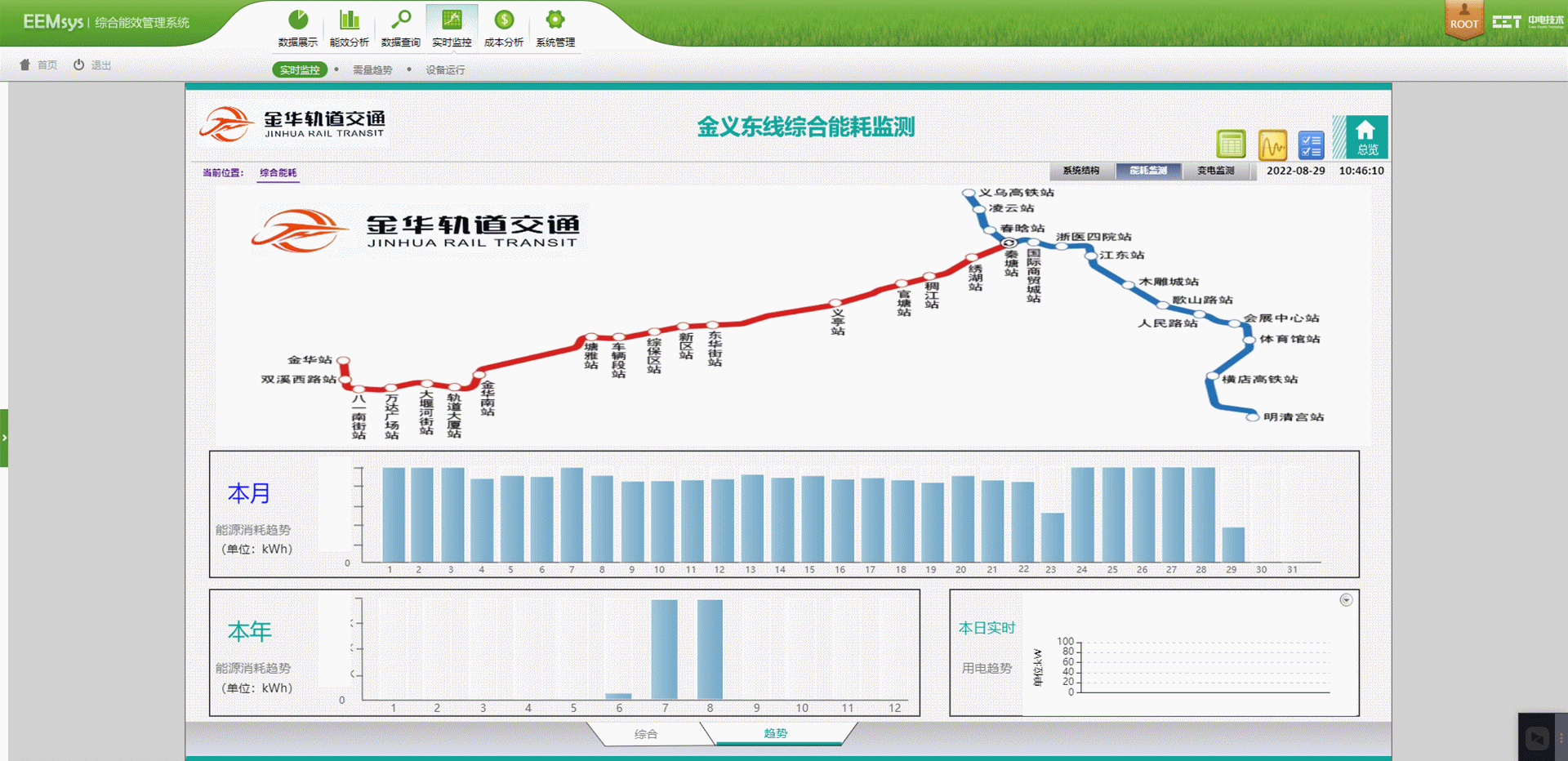
Task: Open 系统管理 gear icon
Action: coord(555,20)
